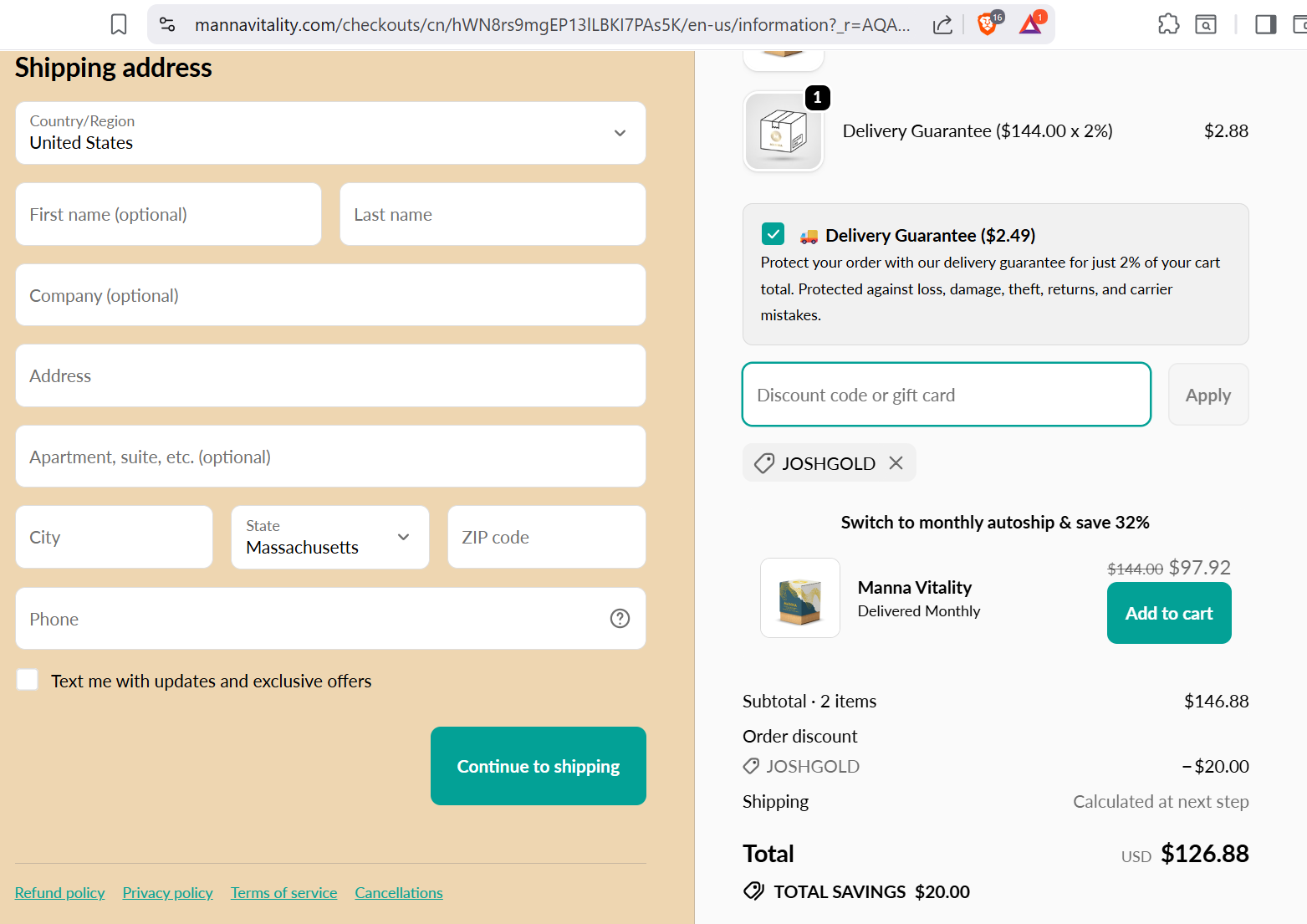Open the Brave Rewards triangle icon
Image resolution: width=1307 pixels, height=924 pixels.
(1031, 24)
